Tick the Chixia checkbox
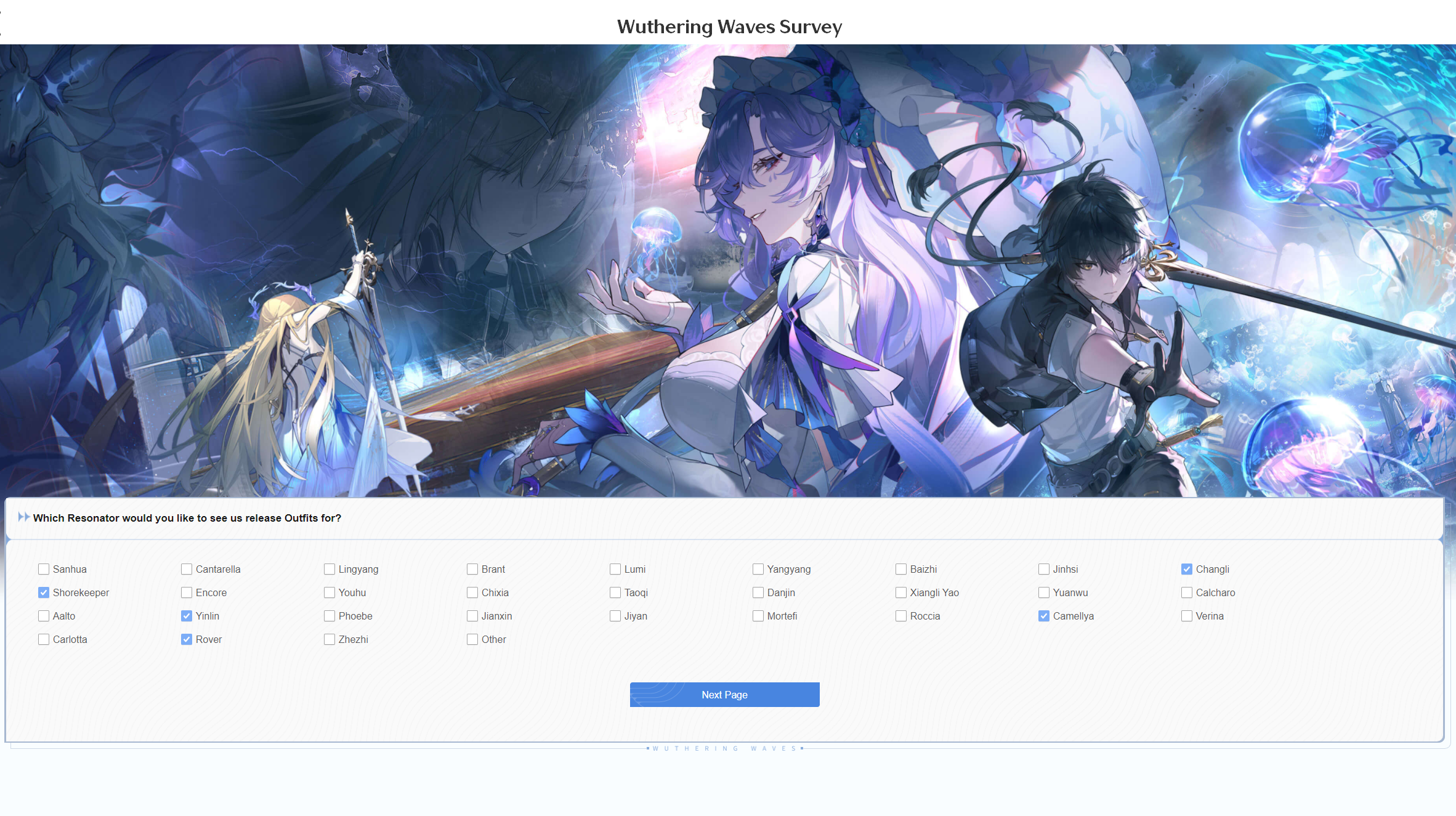1456x816 pixels. pyautogui.click(x=472, y=592)
